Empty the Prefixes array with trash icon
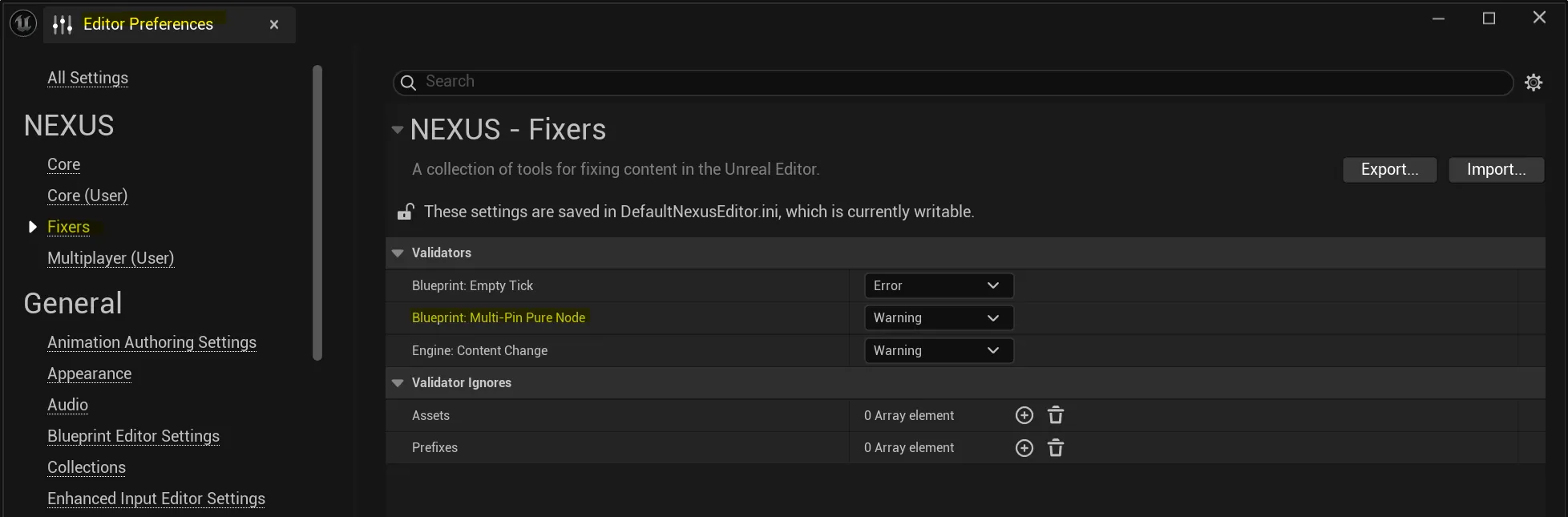This screenshot has height=517, width=1568. click(1056, 448)
